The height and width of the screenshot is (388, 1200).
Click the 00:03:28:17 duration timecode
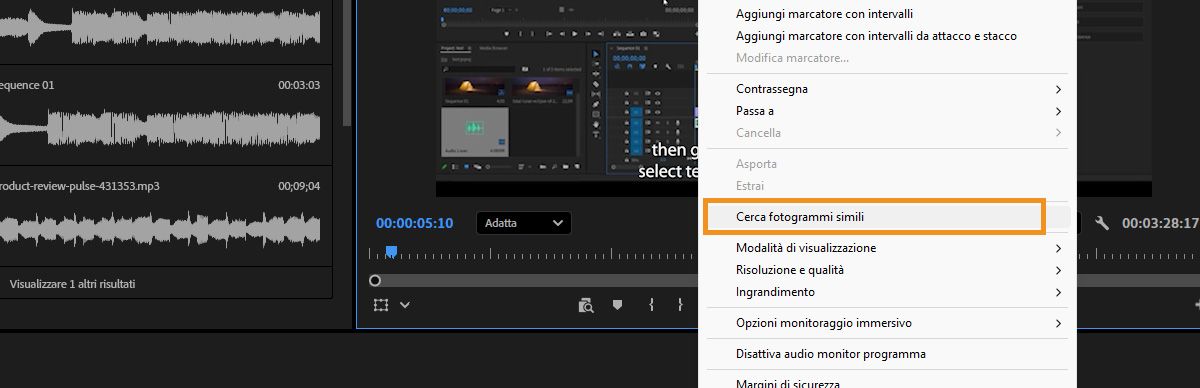[x=1160, y=223]
